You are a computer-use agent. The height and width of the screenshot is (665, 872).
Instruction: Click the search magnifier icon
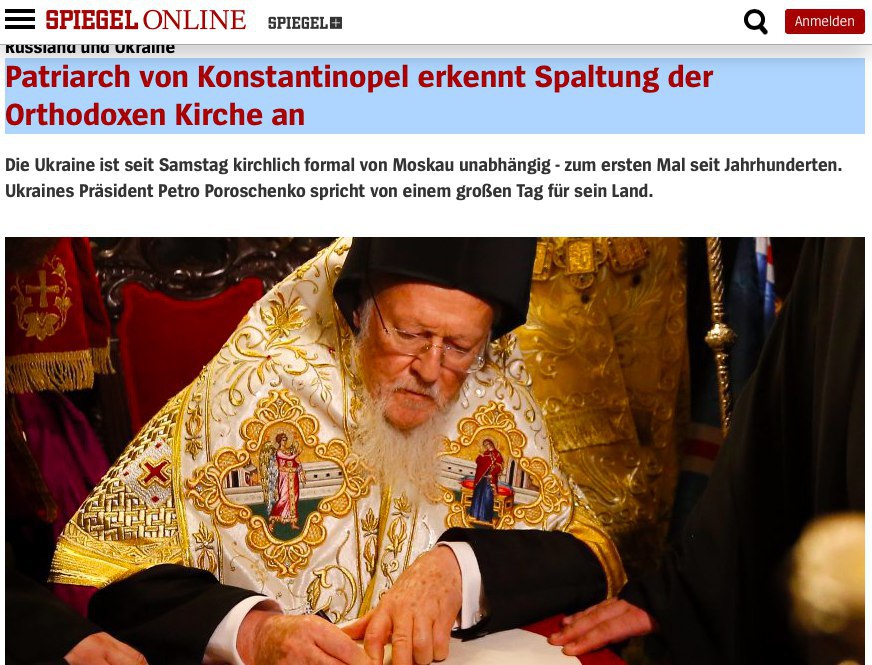click(x=755, y=22)
